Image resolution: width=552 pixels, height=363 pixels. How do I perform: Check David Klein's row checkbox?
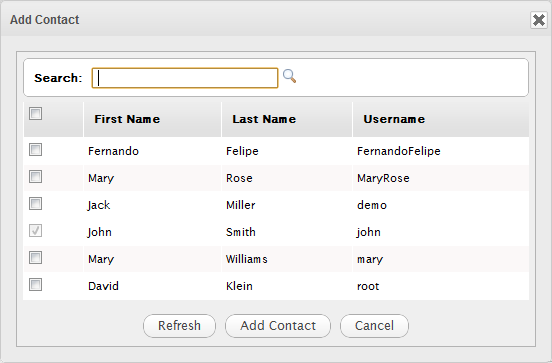pos(36,284)
